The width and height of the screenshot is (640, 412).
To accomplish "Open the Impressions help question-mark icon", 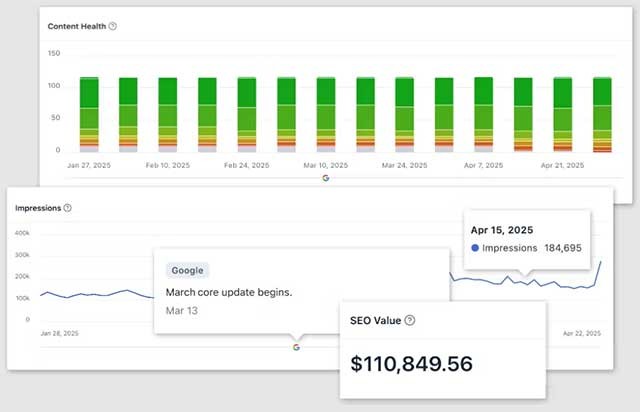I will [67, 208].
